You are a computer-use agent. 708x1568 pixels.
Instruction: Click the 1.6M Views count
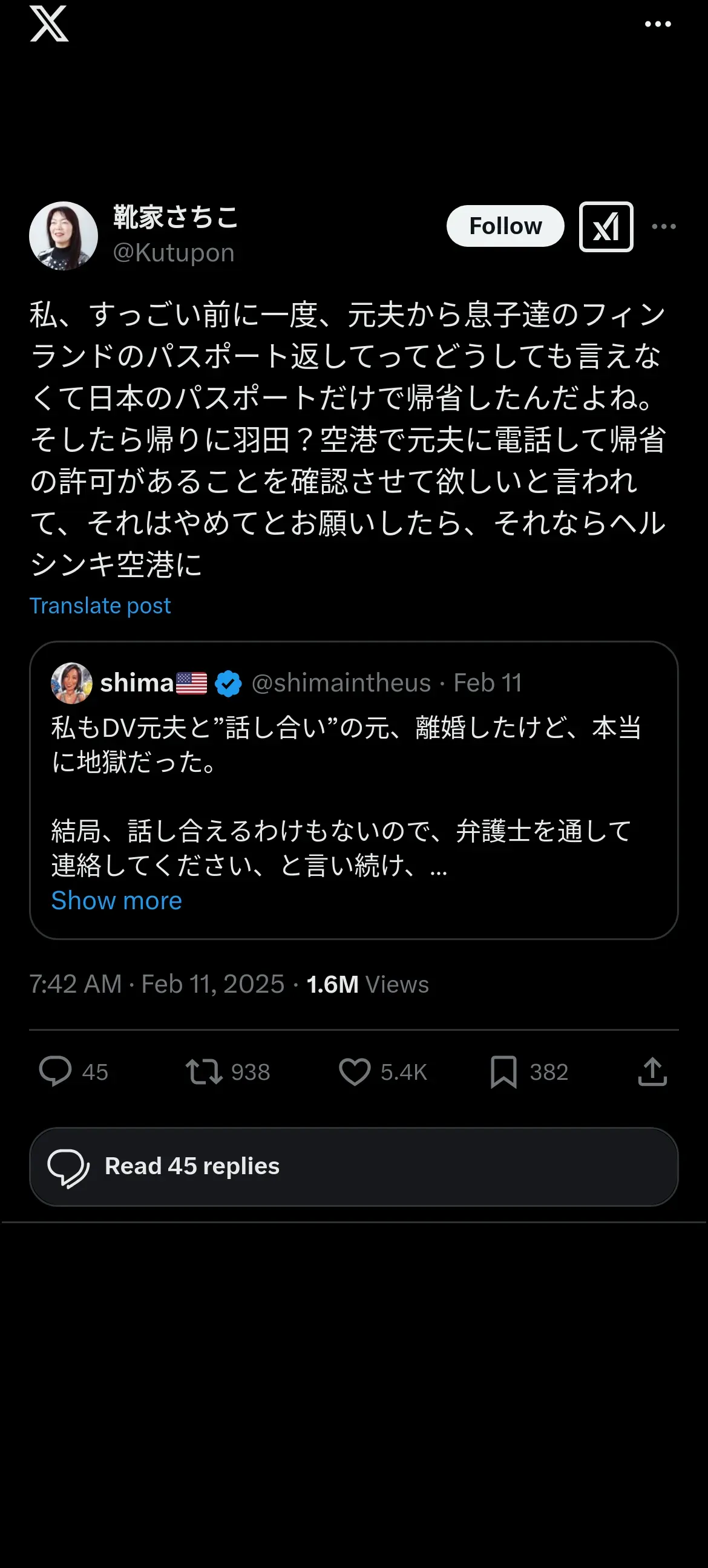[368, 984]
